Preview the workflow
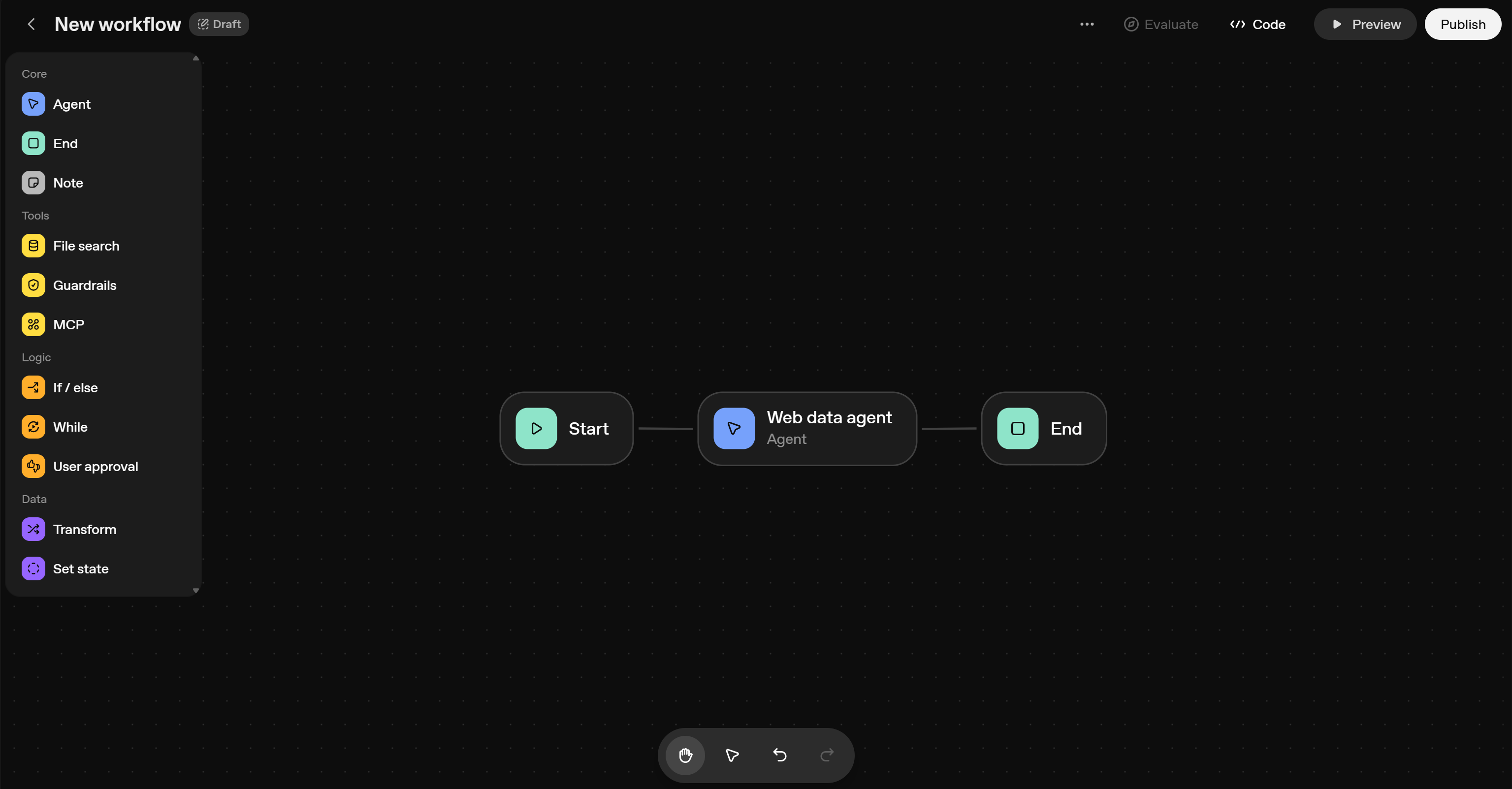1512x789 pixels. click(x=1365, y=24)
